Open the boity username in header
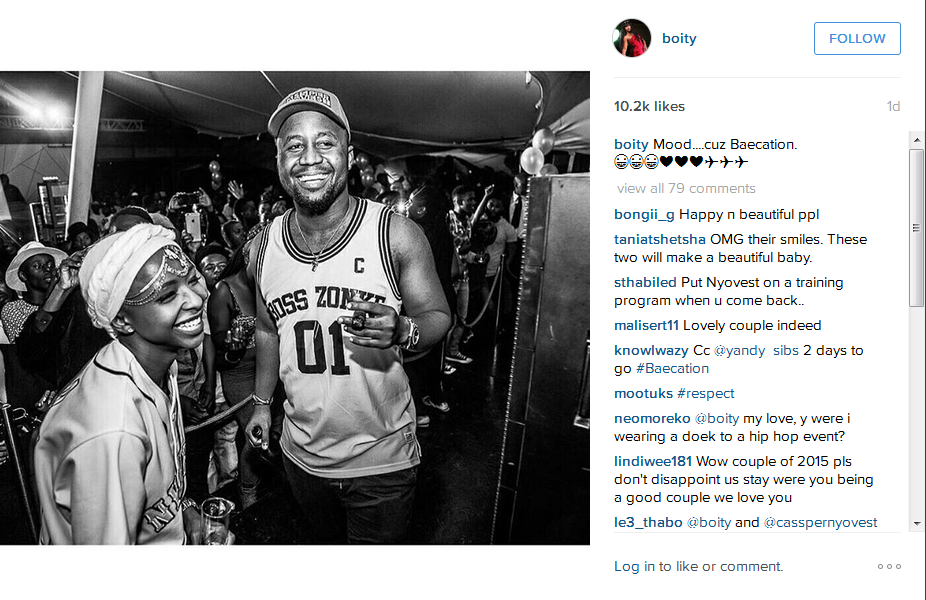 point(679,38)
